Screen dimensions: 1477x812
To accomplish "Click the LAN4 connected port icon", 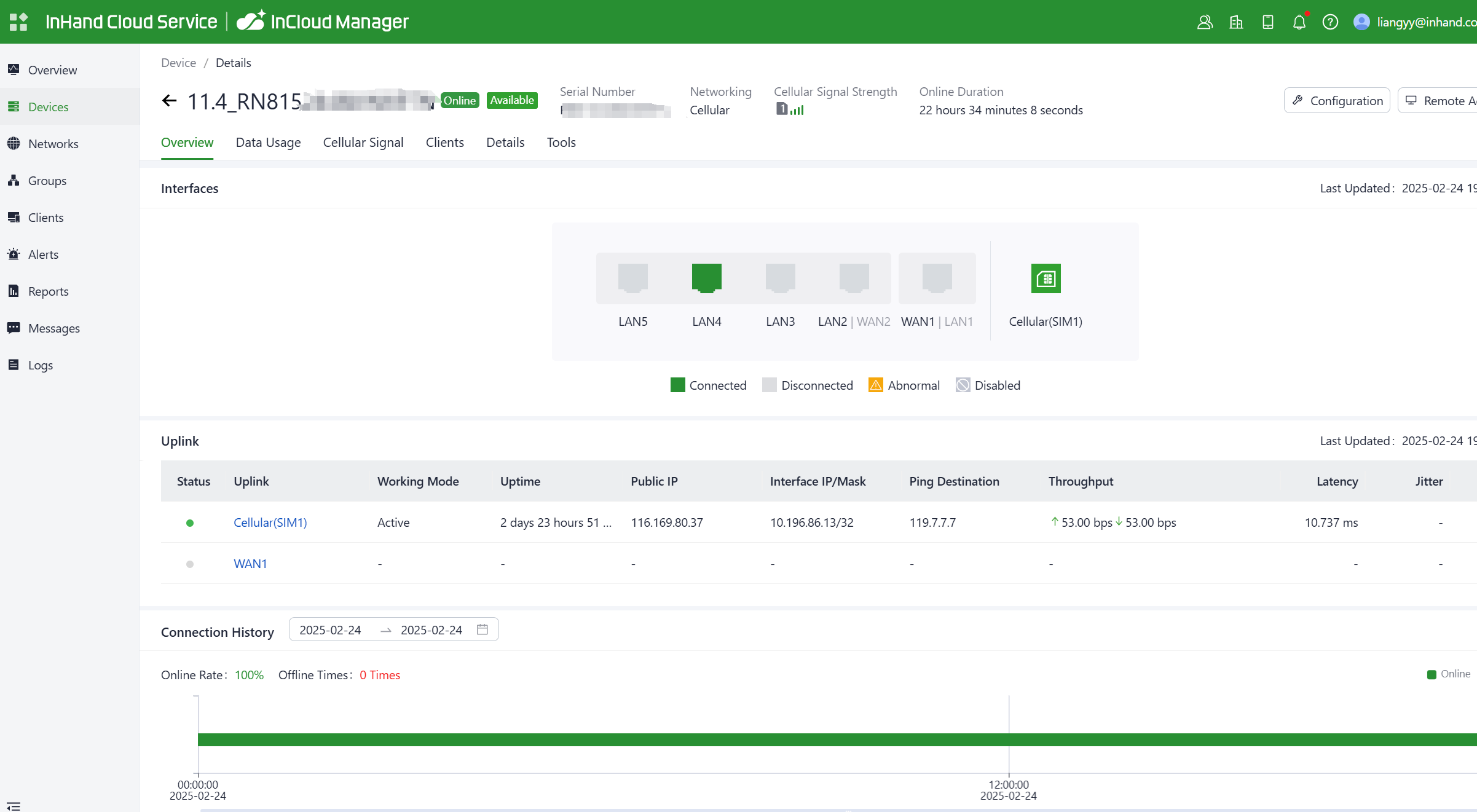I will coord(706,278).
